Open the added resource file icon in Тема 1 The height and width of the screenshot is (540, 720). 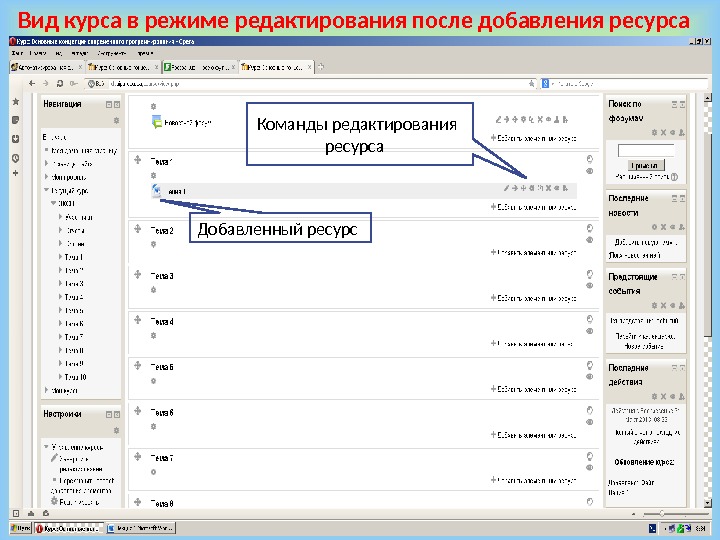click(x=157, y=191)
